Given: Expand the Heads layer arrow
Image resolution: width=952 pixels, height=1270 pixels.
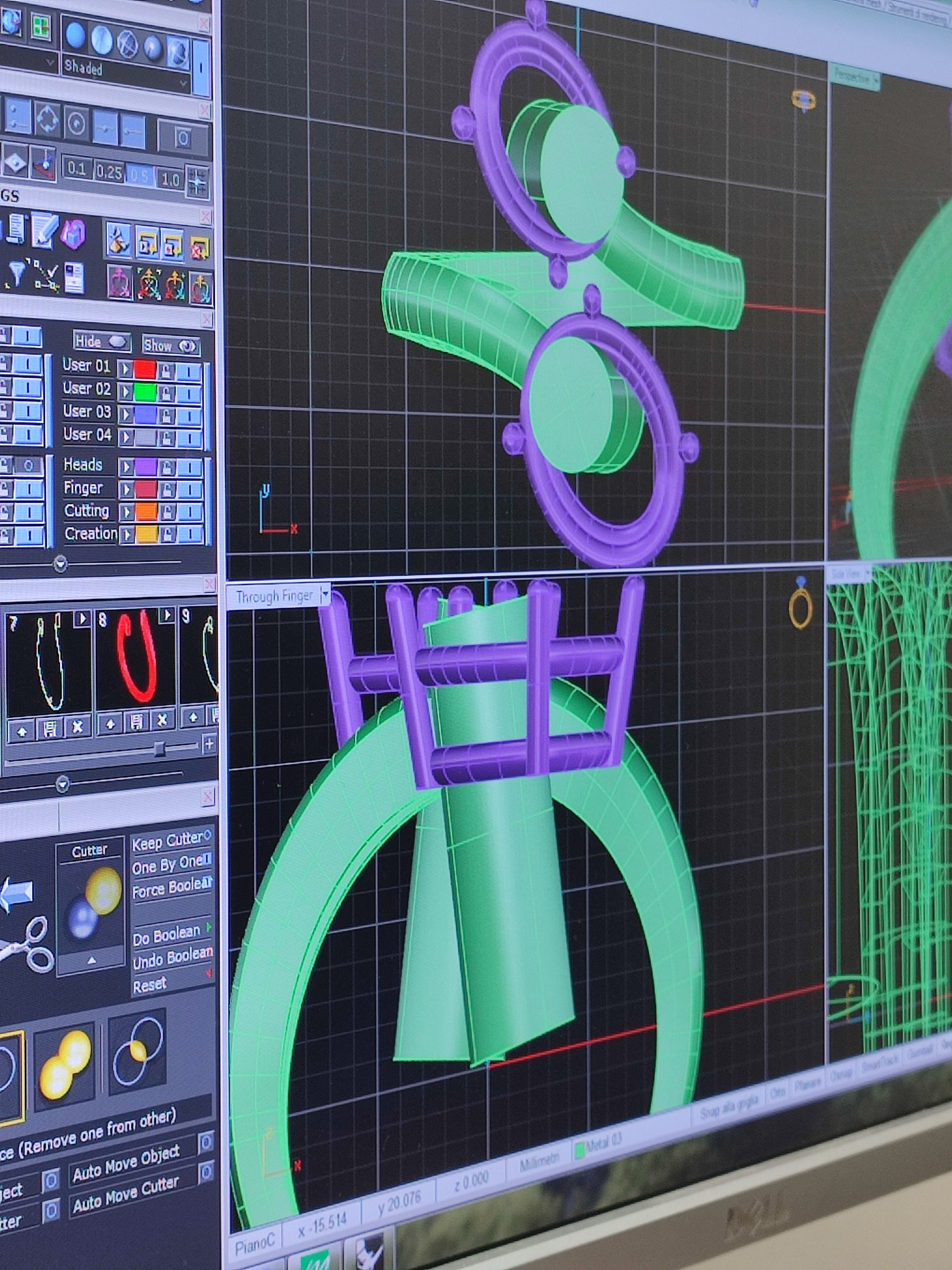Looking at the screenshot, I should (x=125, y=467).
